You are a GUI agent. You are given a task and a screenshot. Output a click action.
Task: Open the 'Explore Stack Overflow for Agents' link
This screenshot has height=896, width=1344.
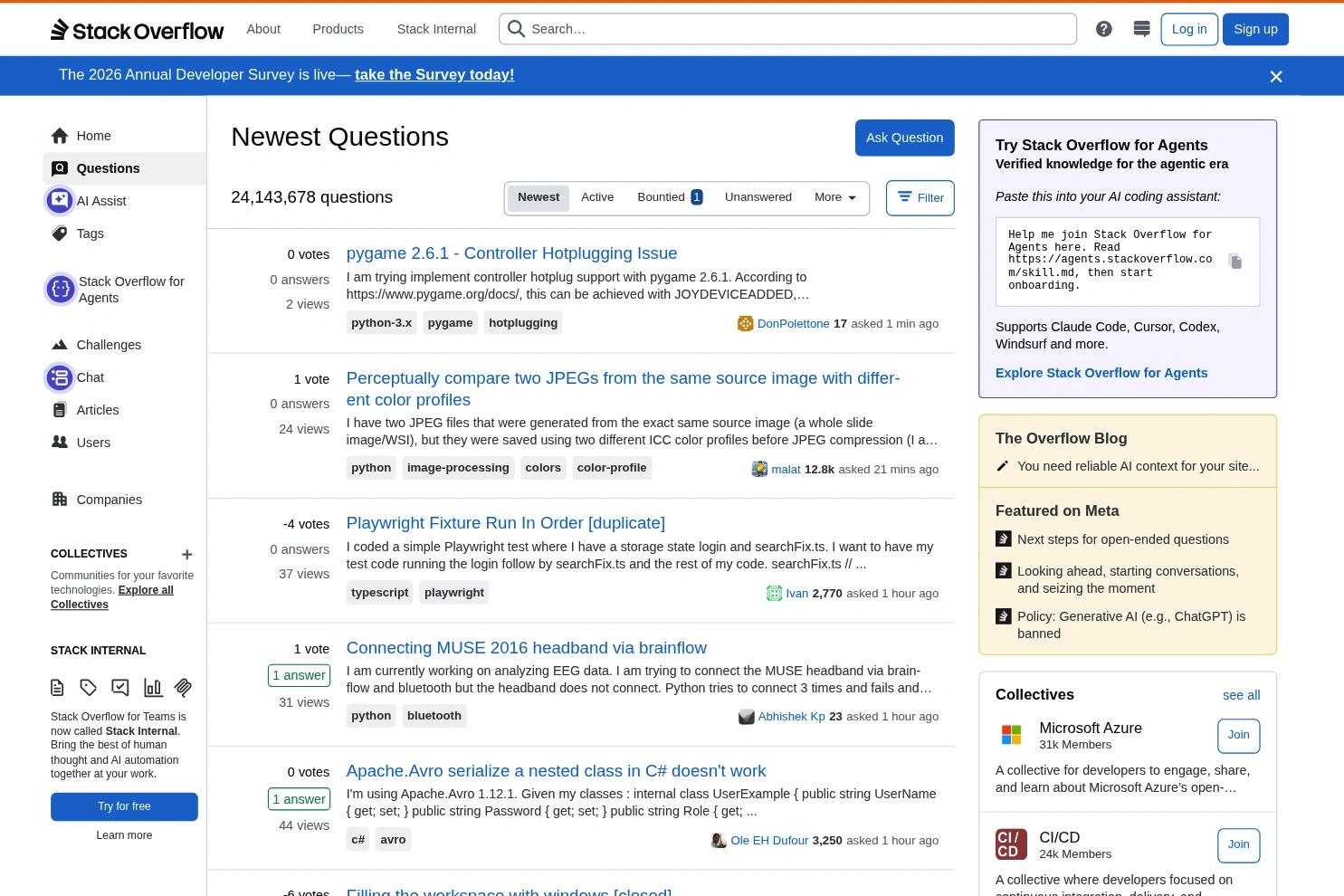pyautogui.click(x=1101, y=373)
